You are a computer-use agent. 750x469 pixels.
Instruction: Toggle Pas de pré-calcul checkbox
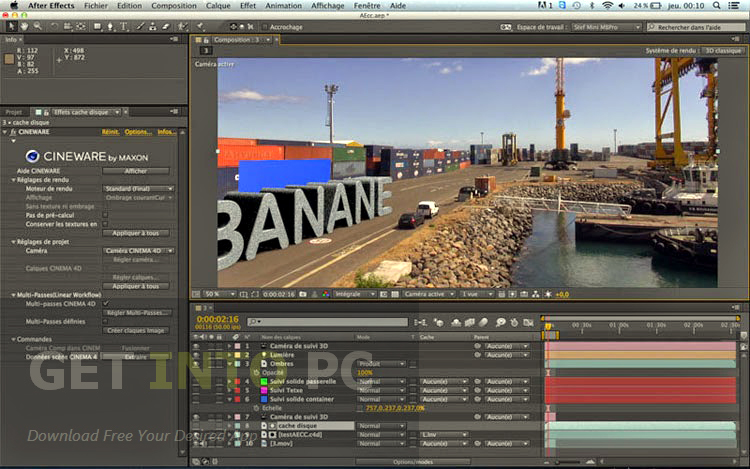tap(105, 215)
